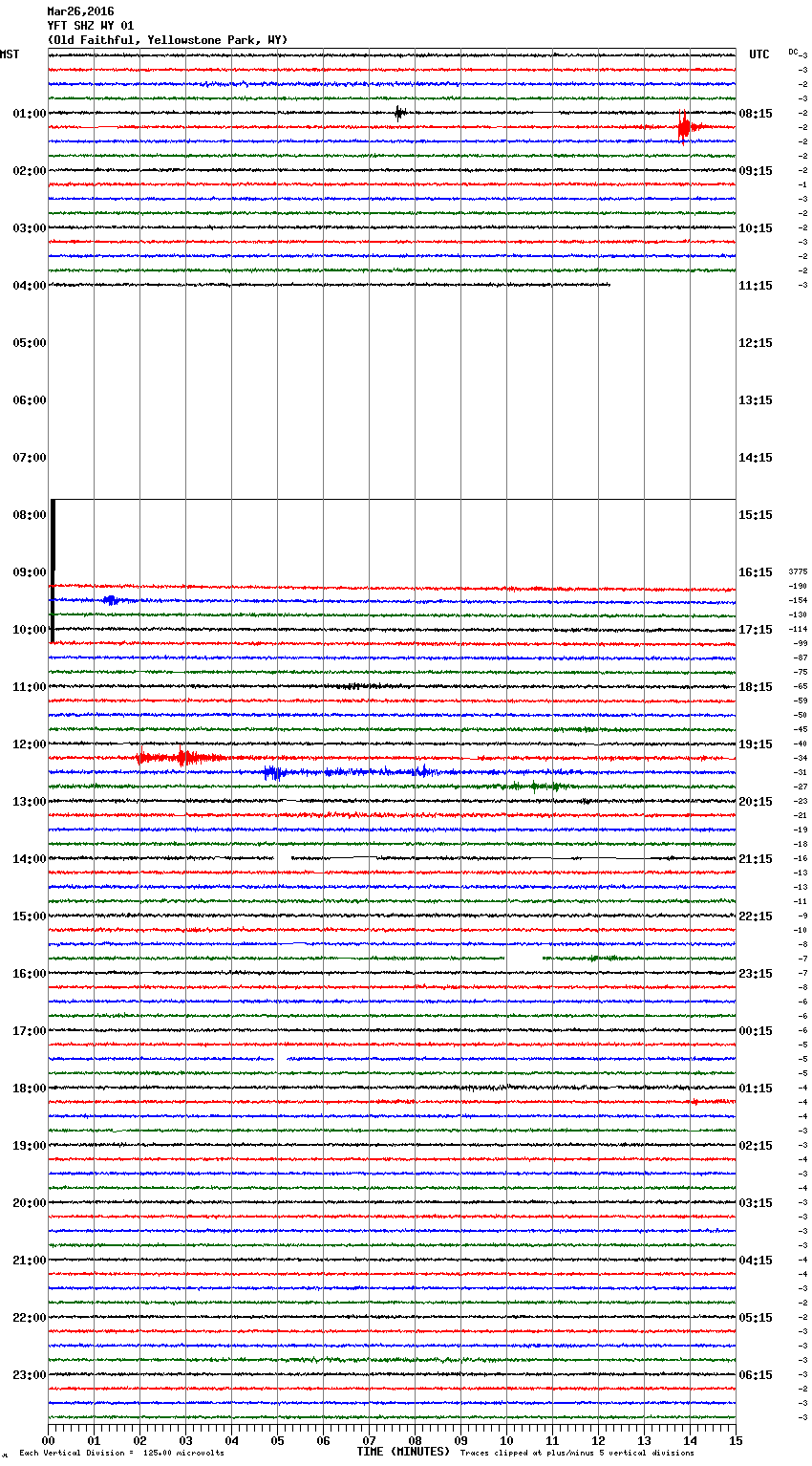
Task: Click the 08:00 MST hour label
Action: (30, 515)
